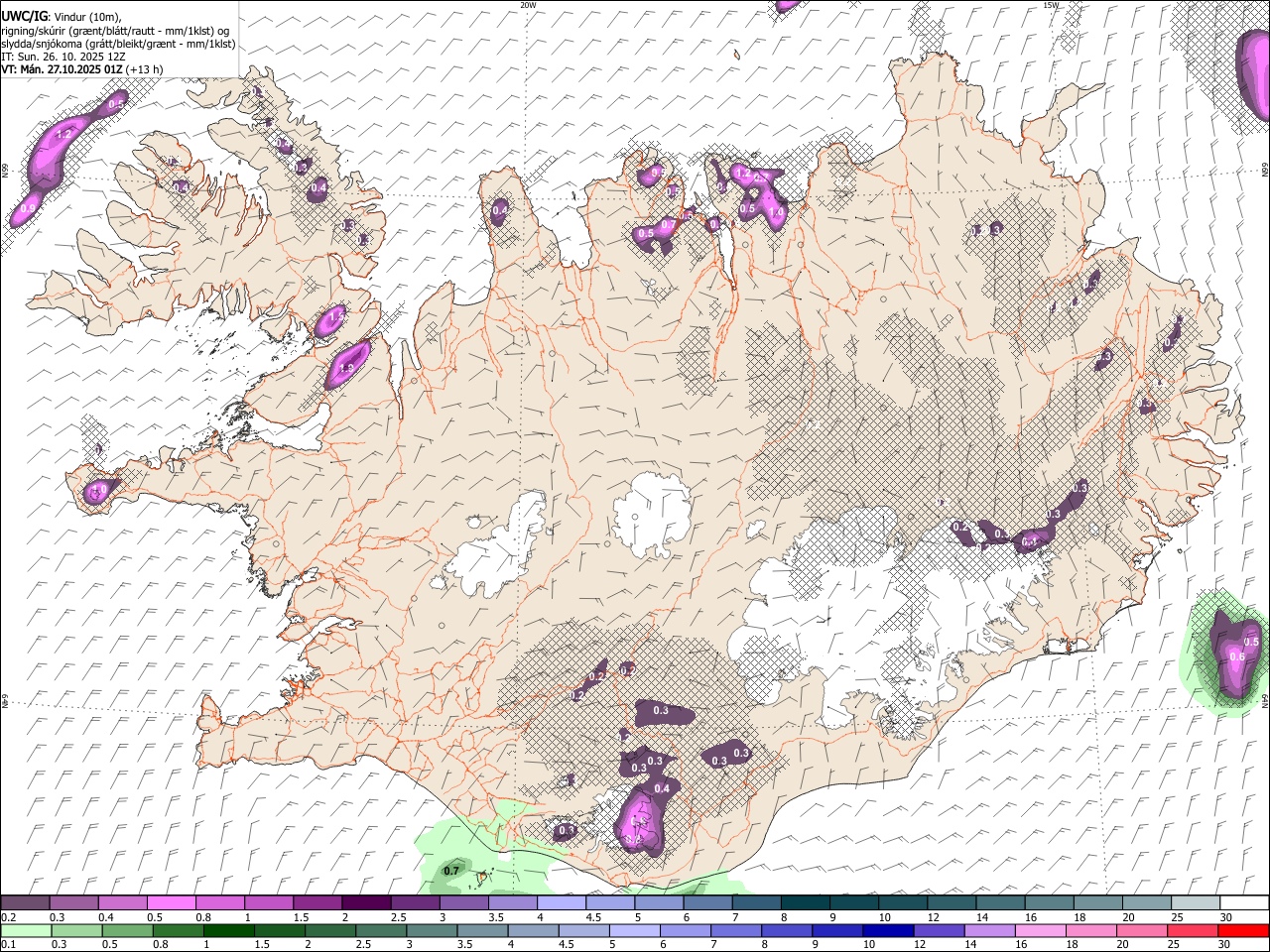Pick the bright pink top-row swatch after 0.5
1270x952 pixels.
coord(173,903)
